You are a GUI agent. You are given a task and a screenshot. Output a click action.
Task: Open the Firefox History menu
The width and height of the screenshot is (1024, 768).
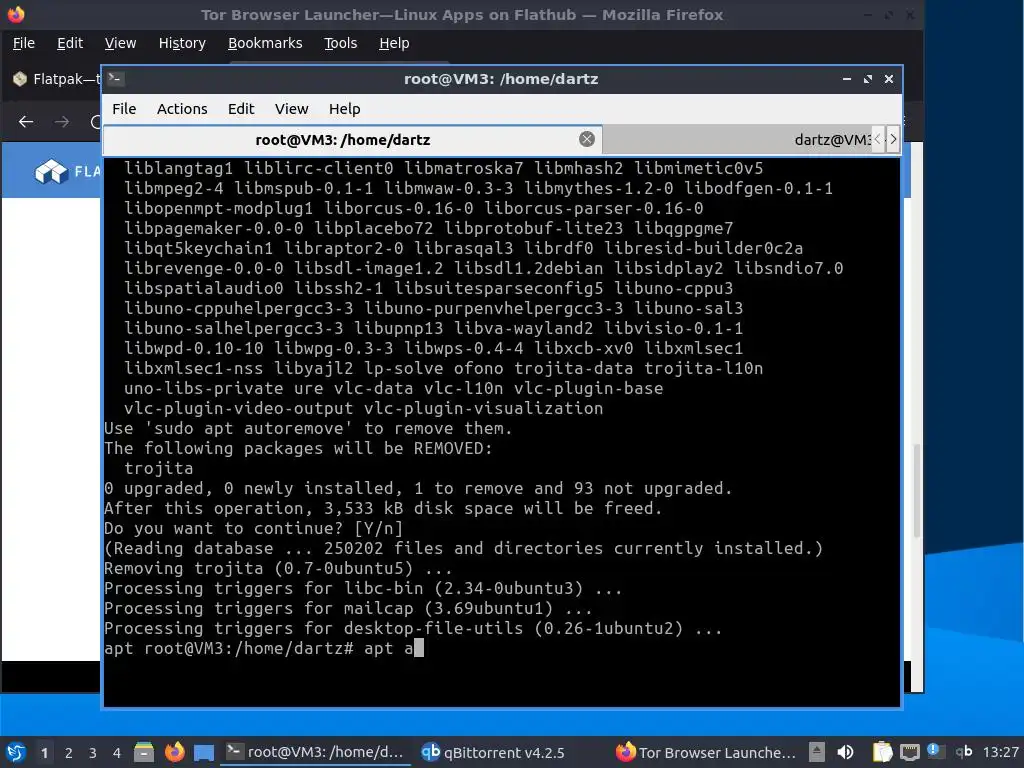tap(182, 43)
